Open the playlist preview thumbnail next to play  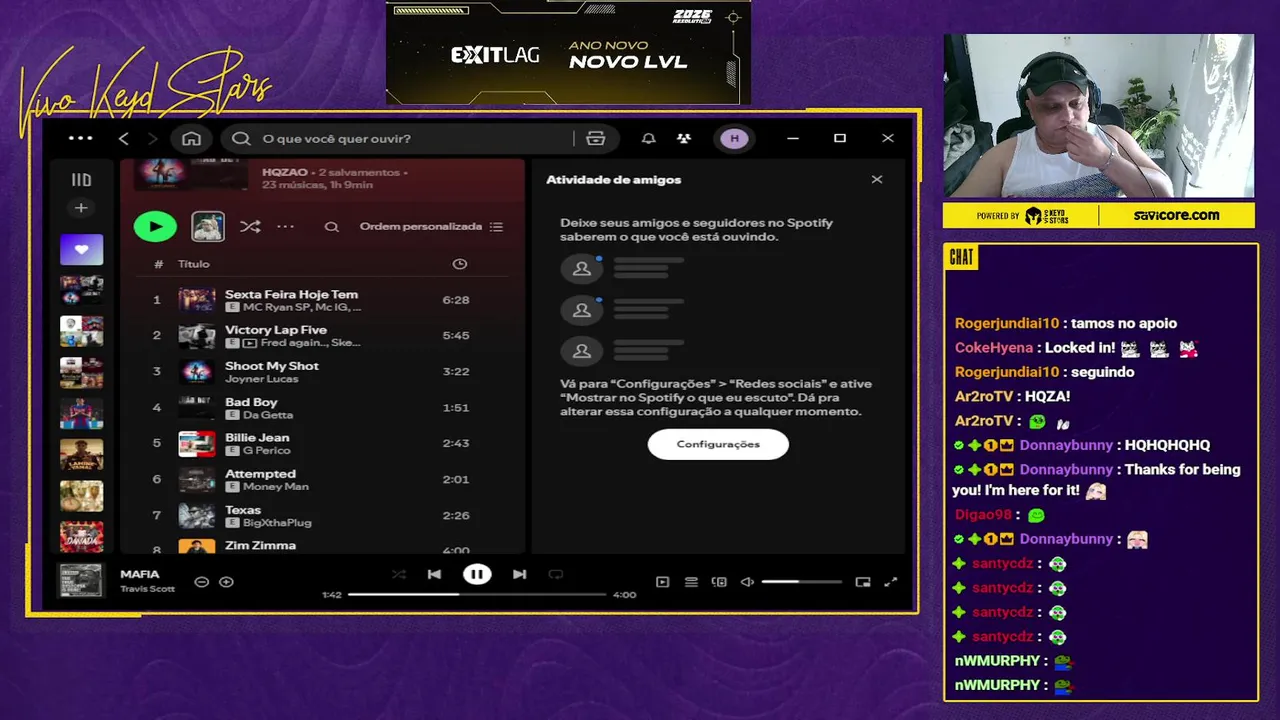coord(208,226)
